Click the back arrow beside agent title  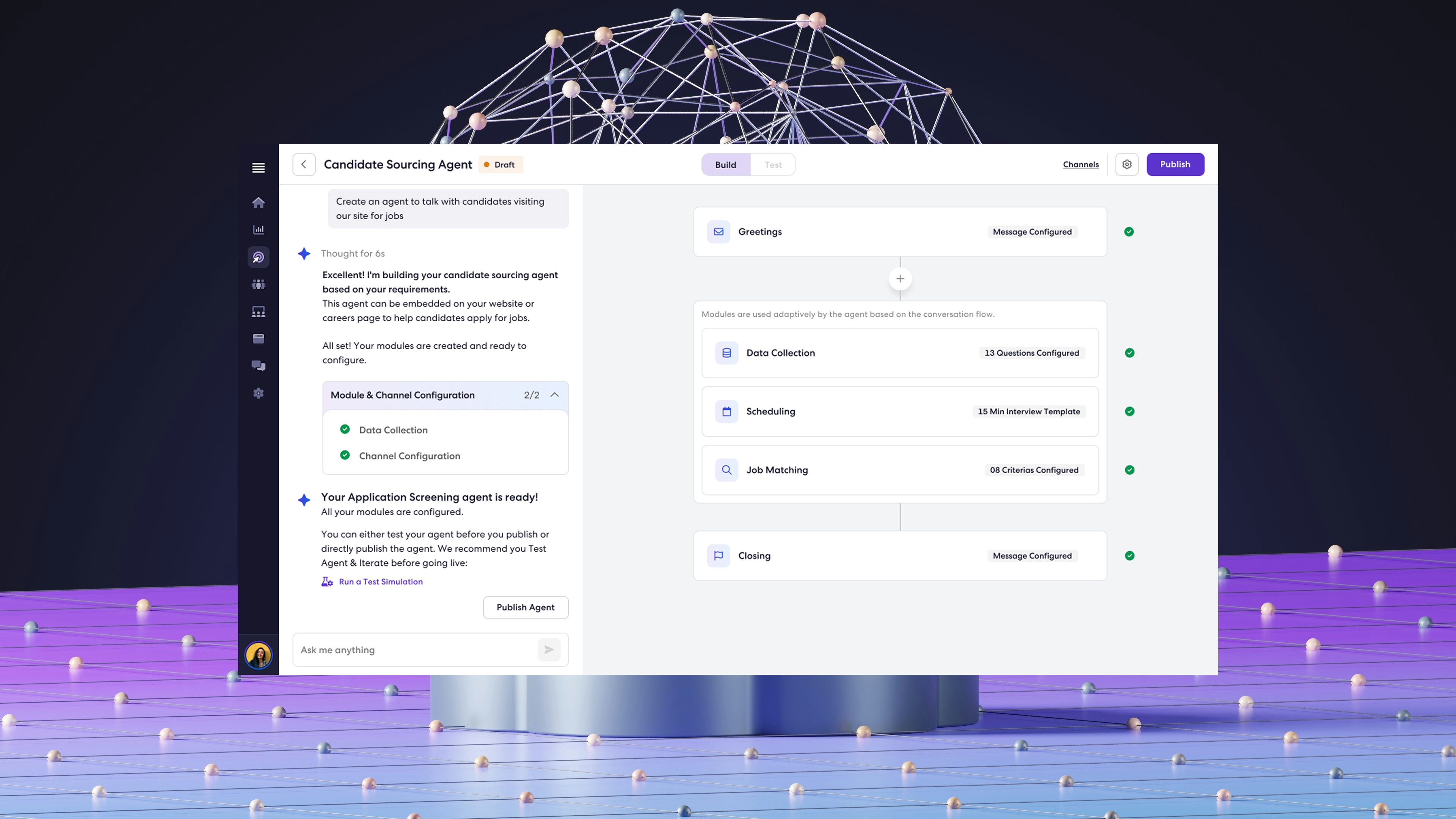click(x=303, y=165)
